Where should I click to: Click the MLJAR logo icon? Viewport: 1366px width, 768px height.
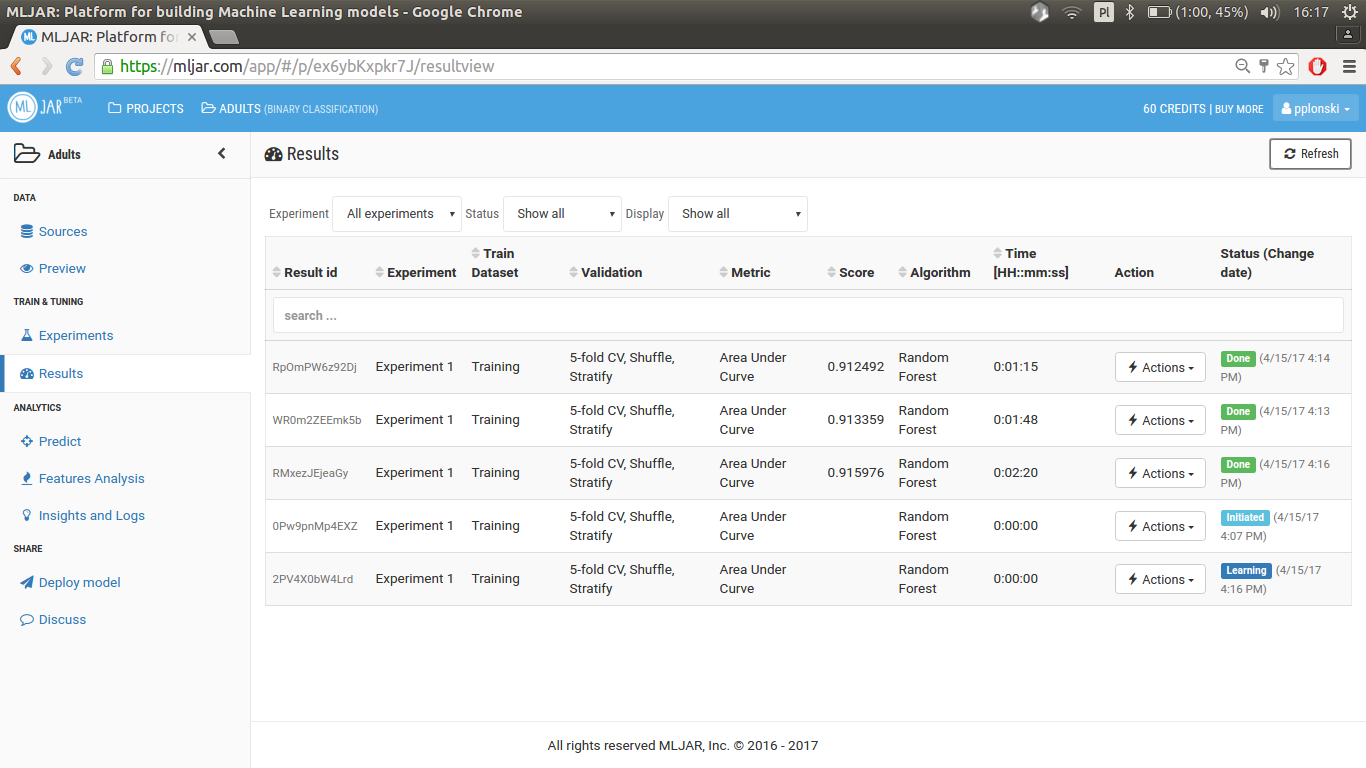pyautogui.click(x=22, y=108)
